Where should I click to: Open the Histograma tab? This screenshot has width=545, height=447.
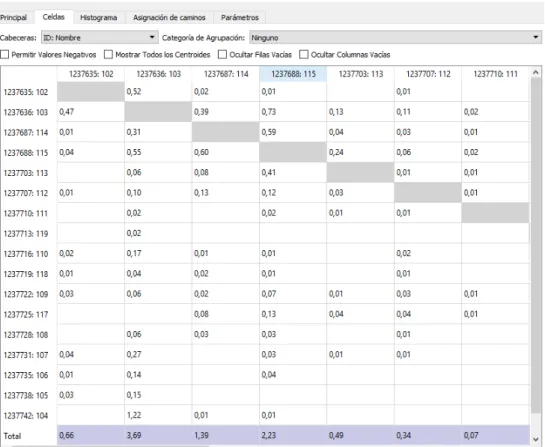[98, 17]
